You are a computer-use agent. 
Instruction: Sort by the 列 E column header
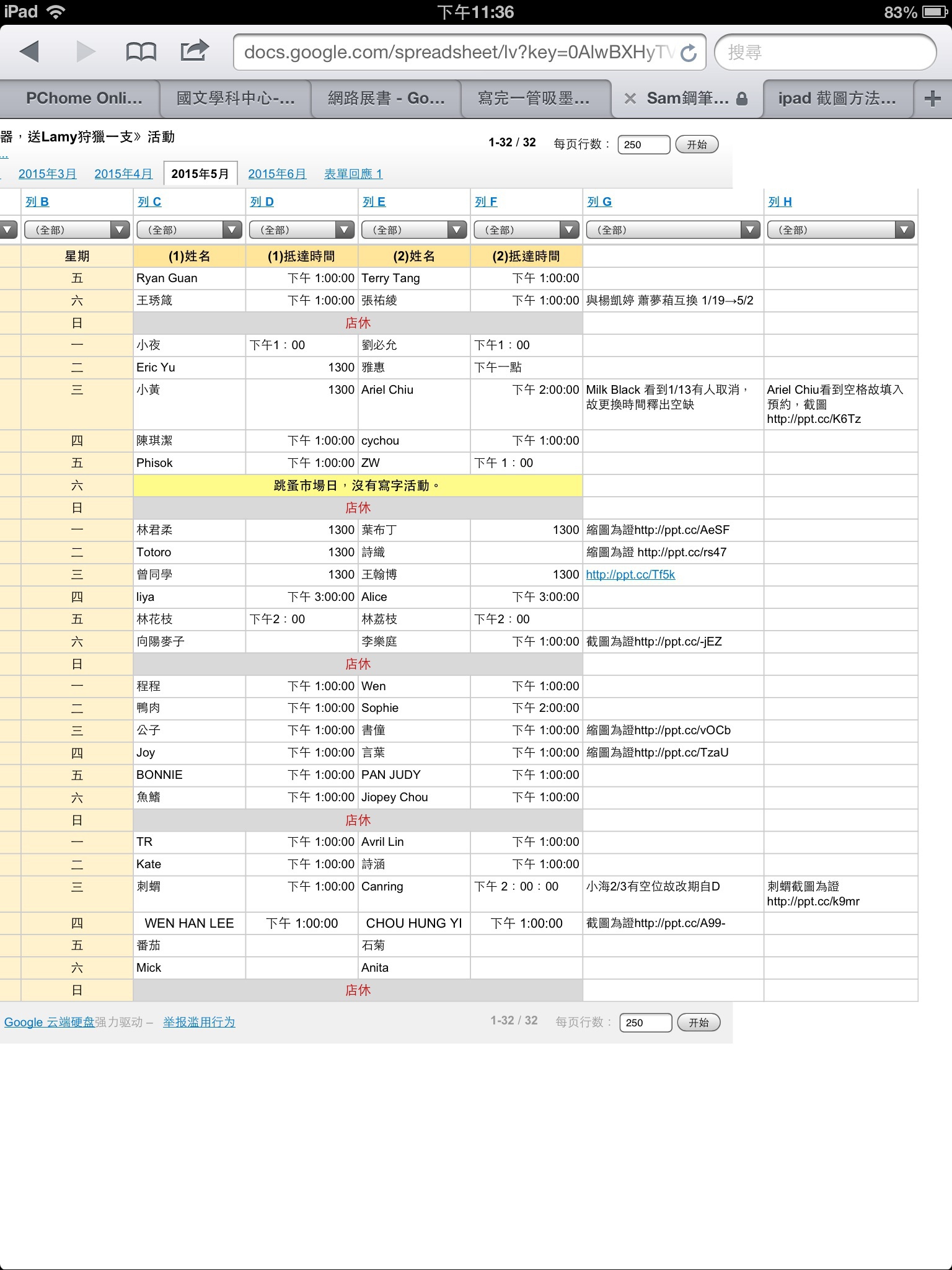[x=374, y=202]
